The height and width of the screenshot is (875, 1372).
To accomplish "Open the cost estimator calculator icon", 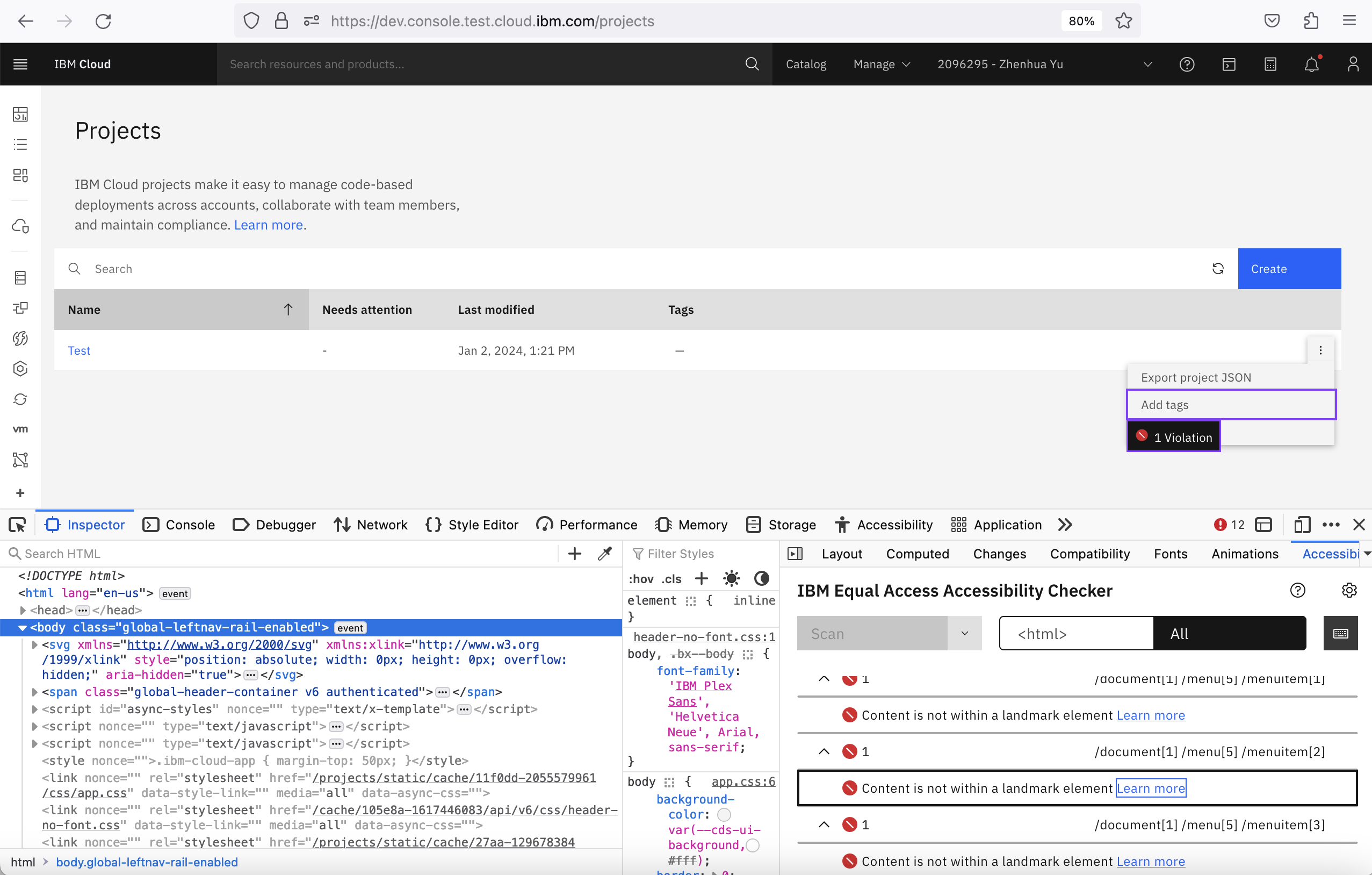I will pyautogui.click(x=1270, y=64).
